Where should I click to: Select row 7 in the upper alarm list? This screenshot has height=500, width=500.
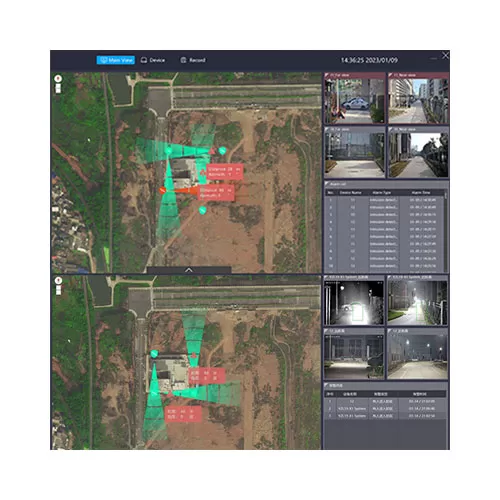[385, 244]
